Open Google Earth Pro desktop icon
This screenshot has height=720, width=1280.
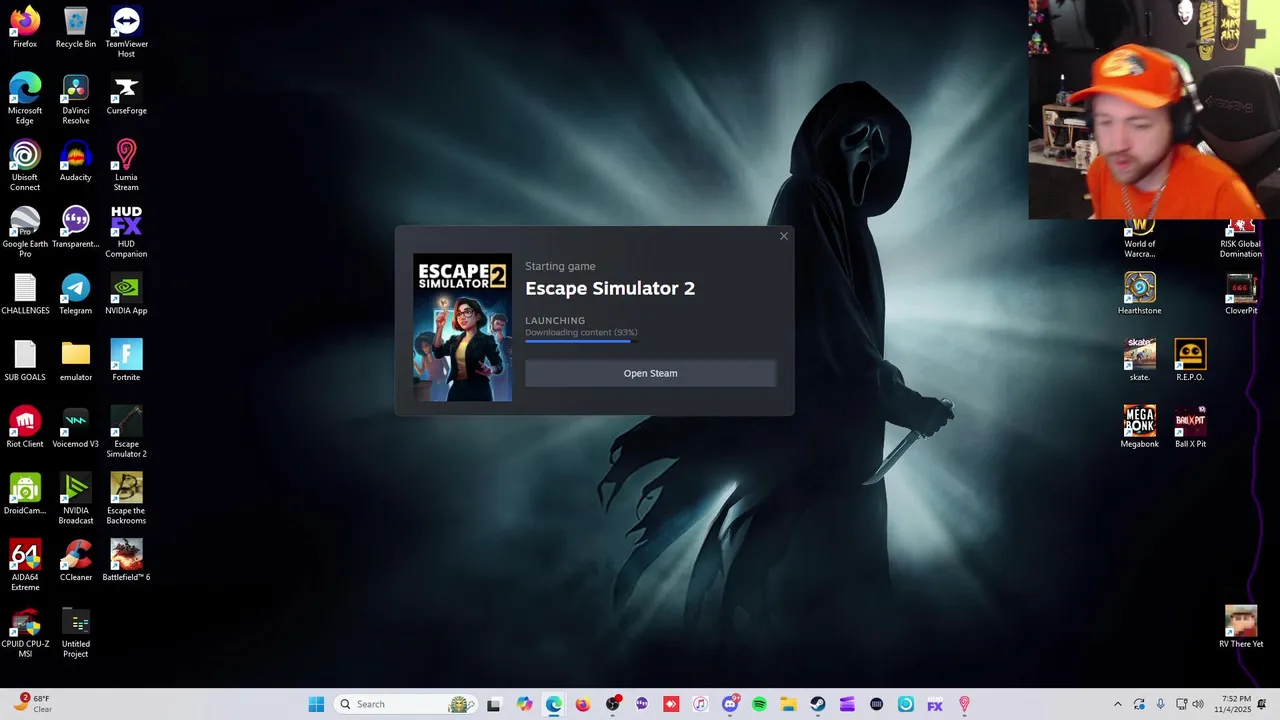tap(25, 232)
